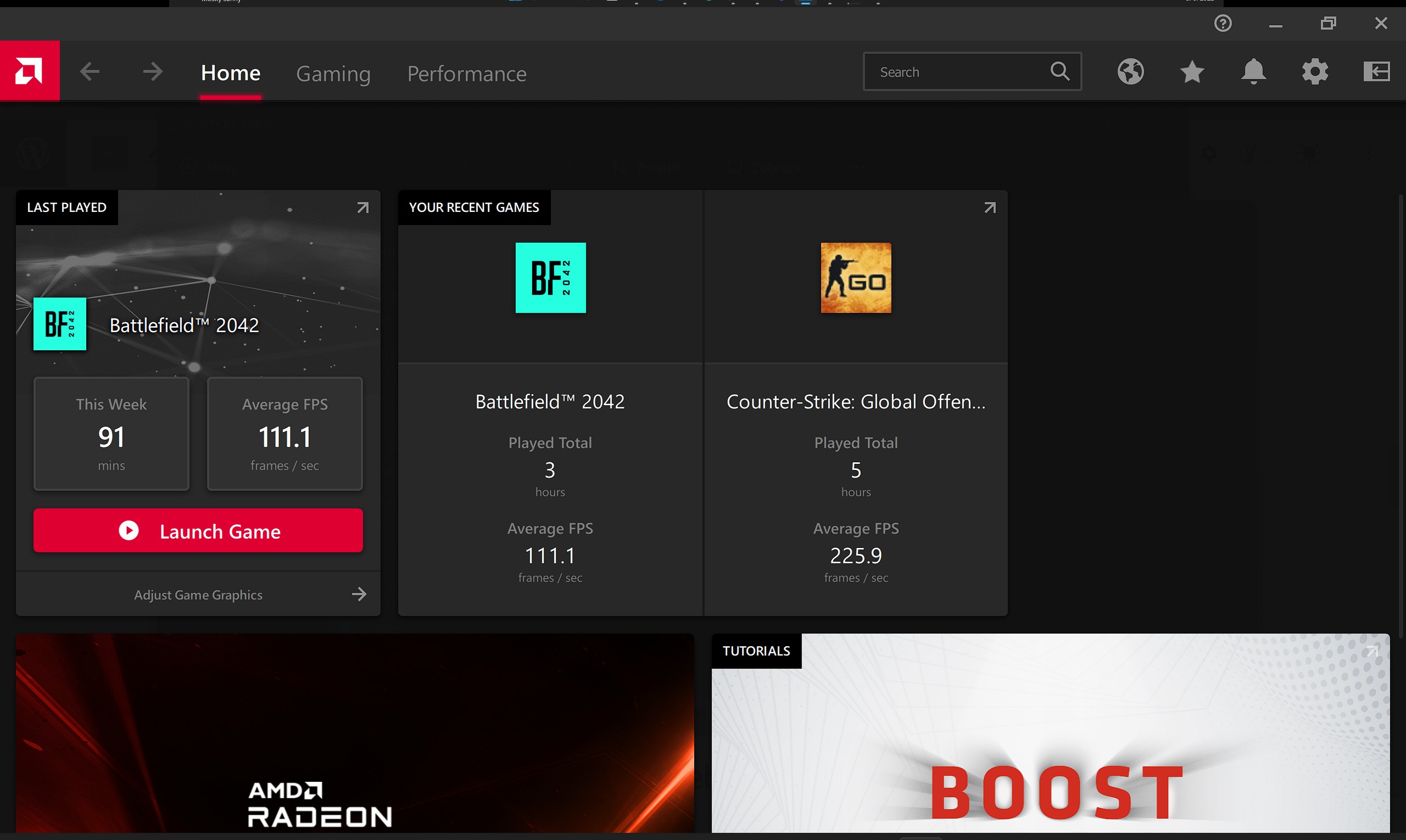Click the 'YOUR RECENT GAMES' label
Screen dimensions: 1406x840
(474, 207)
